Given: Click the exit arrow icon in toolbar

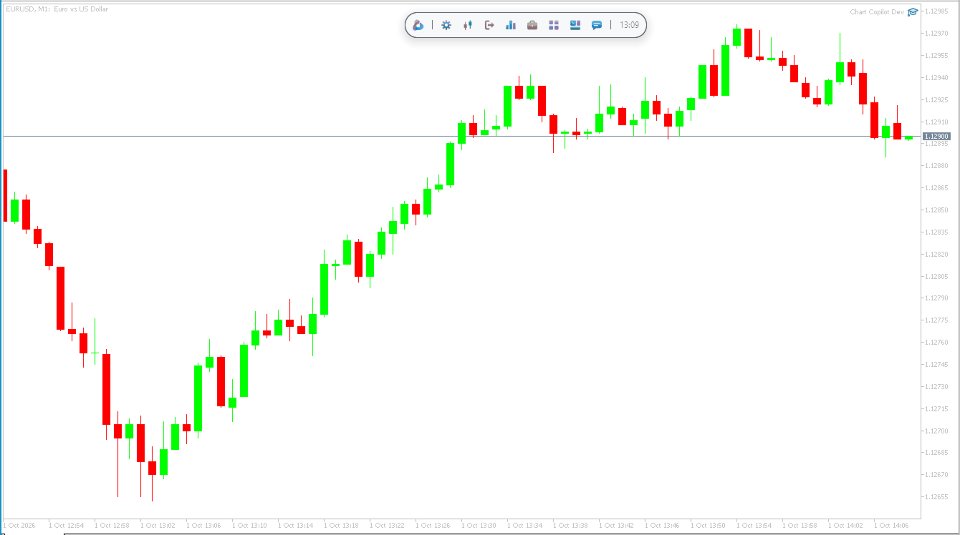Looking at the screenshot, I should [x=489, y=25].
